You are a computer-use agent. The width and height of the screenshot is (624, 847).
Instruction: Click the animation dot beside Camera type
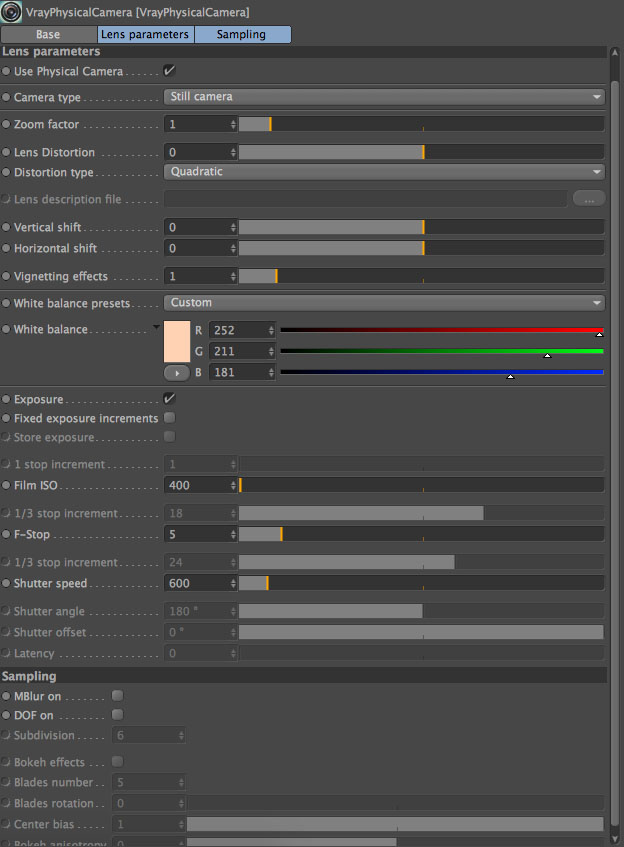[x=6, y=97]
